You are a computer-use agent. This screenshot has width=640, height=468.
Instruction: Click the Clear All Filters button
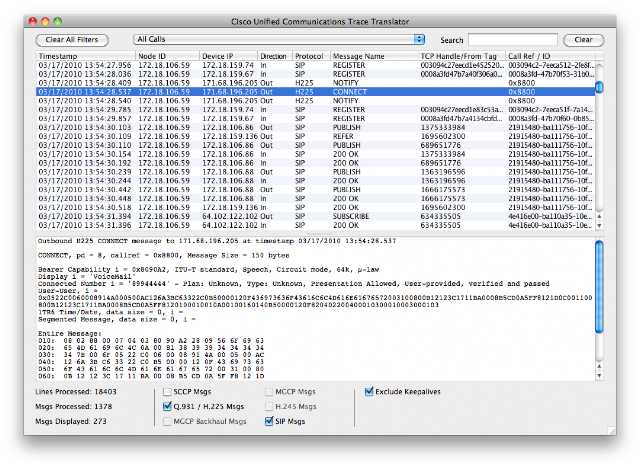coord(72,40)
